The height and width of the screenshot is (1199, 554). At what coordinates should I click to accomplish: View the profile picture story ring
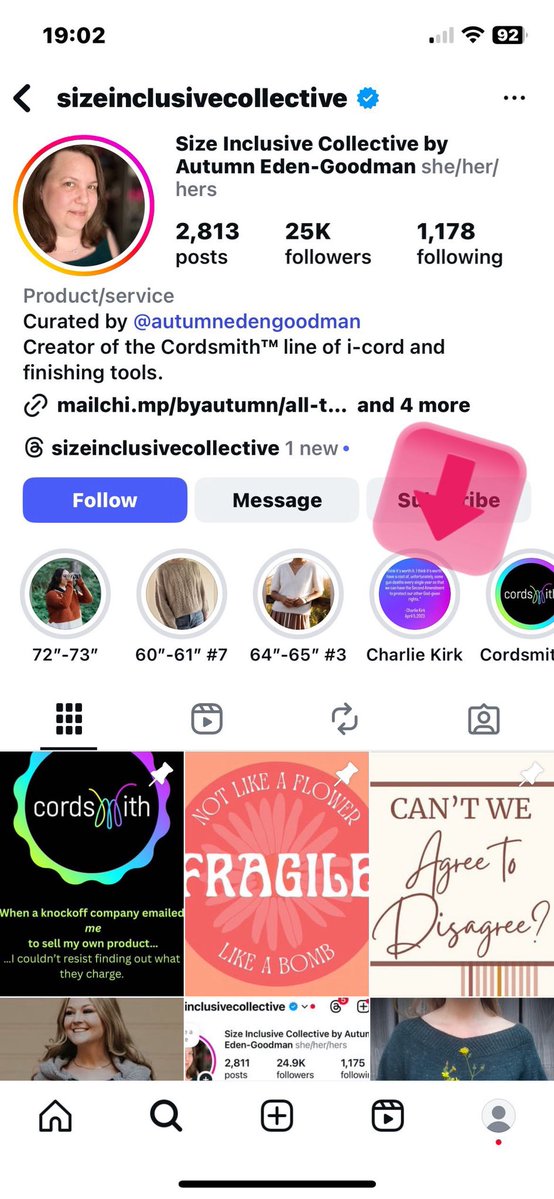point(83,205)
